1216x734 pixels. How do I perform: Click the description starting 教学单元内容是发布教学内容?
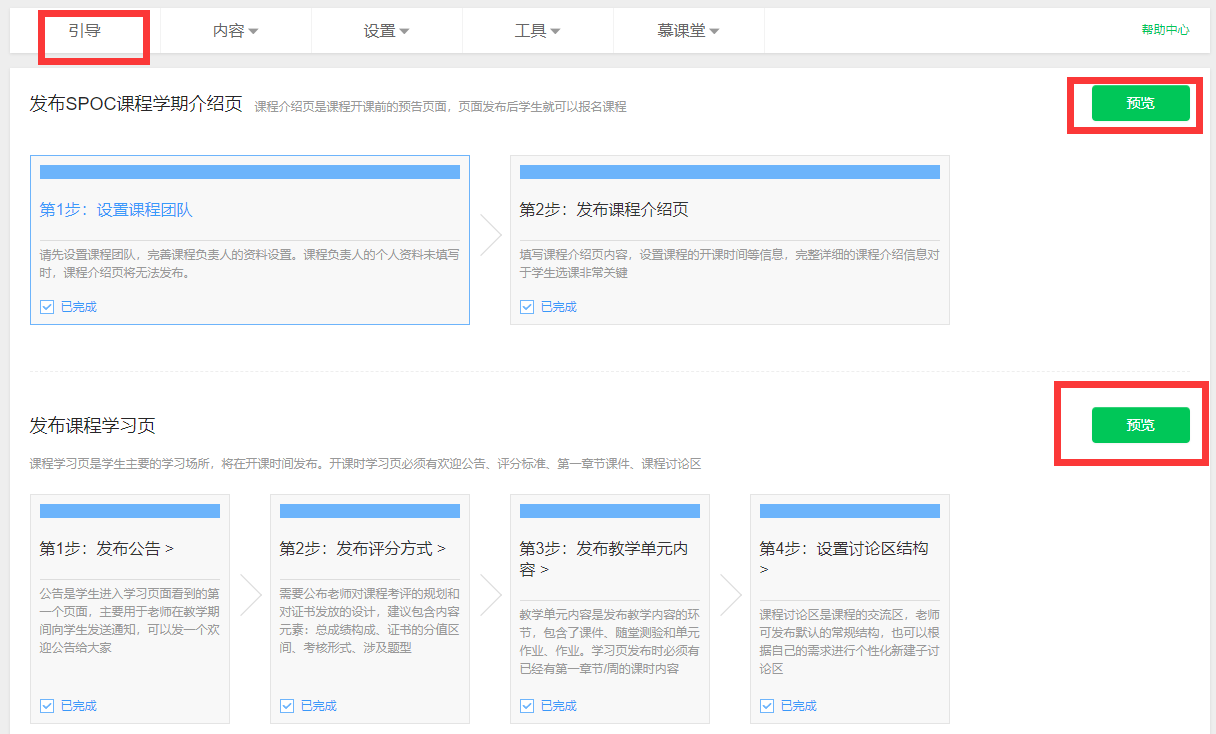coord(610,641)
